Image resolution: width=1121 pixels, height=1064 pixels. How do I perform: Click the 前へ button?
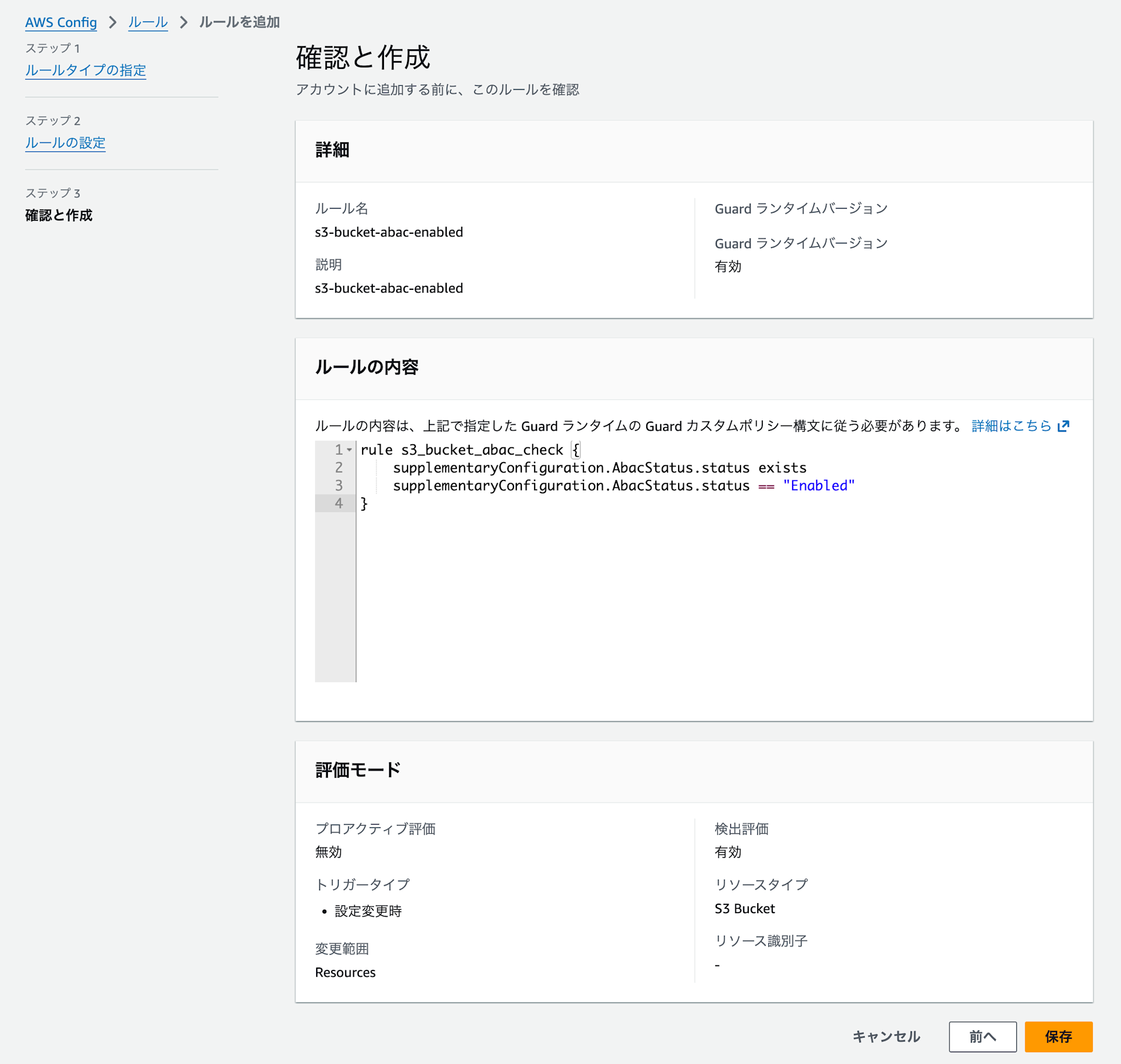982,1036
